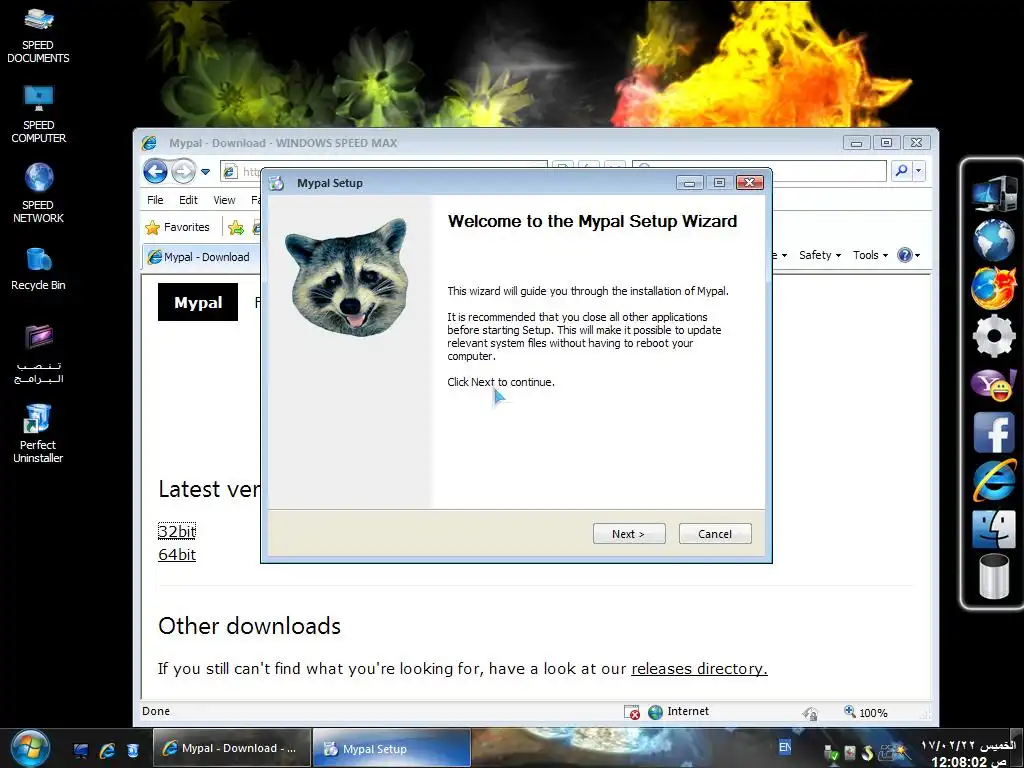Click the globe icon in the right dock

pos(993,240)
